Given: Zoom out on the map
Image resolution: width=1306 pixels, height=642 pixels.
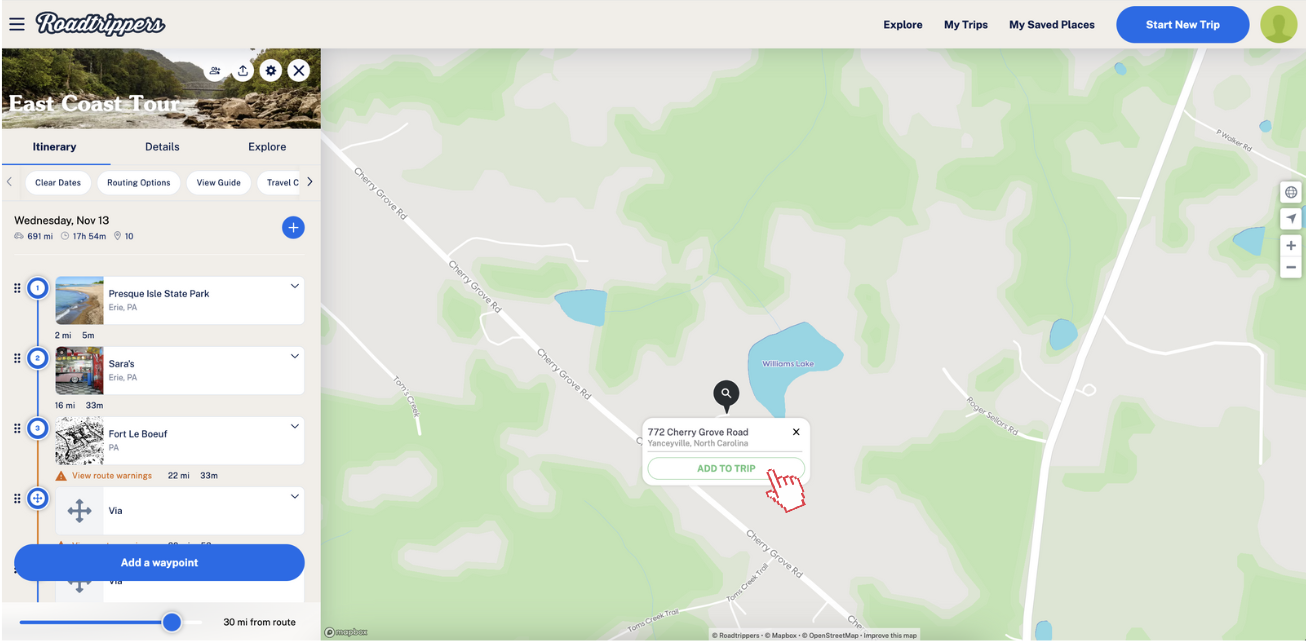Looking at the screenshot, I should click(x=1291, y=267).
